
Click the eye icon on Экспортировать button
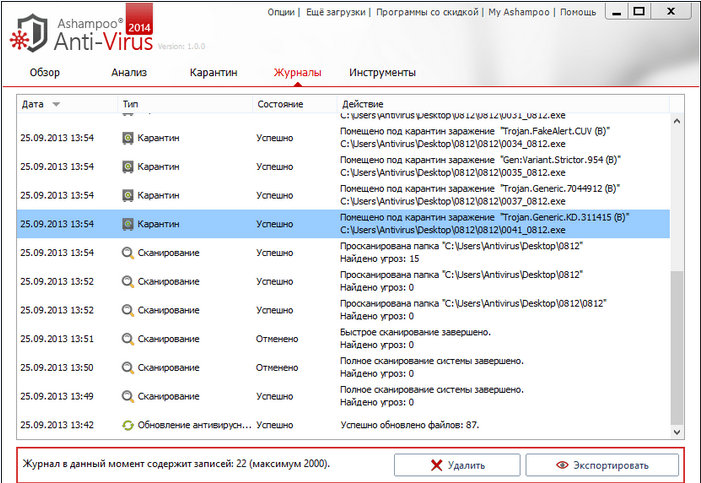pos(562,465)
